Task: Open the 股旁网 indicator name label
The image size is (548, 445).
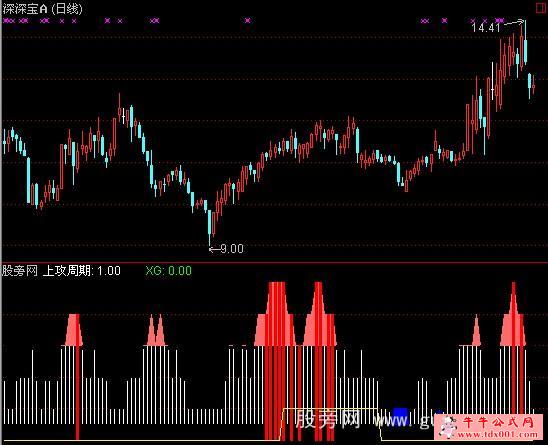Action: [20, 271]
